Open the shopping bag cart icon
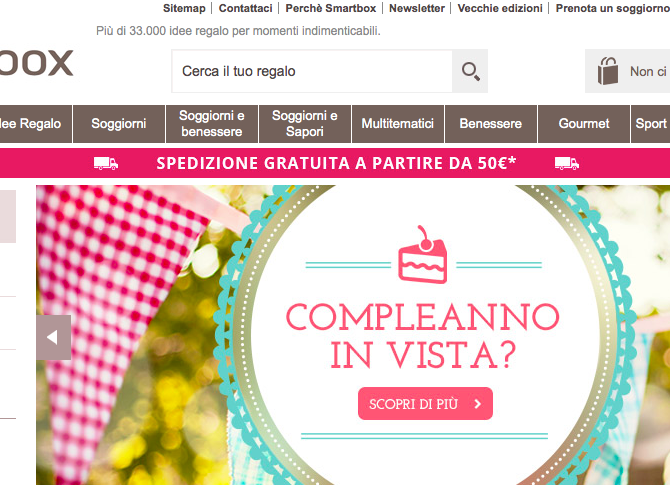This screenshot has height=488, width=670. click(608, 71)
